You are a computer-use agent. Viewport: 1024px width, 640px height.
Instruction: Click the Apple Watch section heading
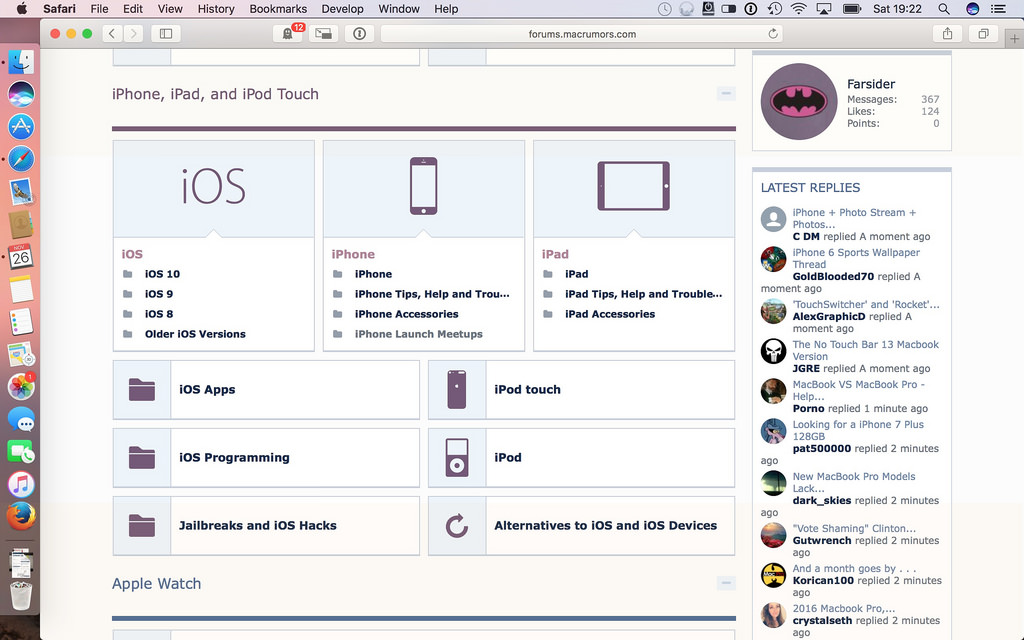pos(156,584)
